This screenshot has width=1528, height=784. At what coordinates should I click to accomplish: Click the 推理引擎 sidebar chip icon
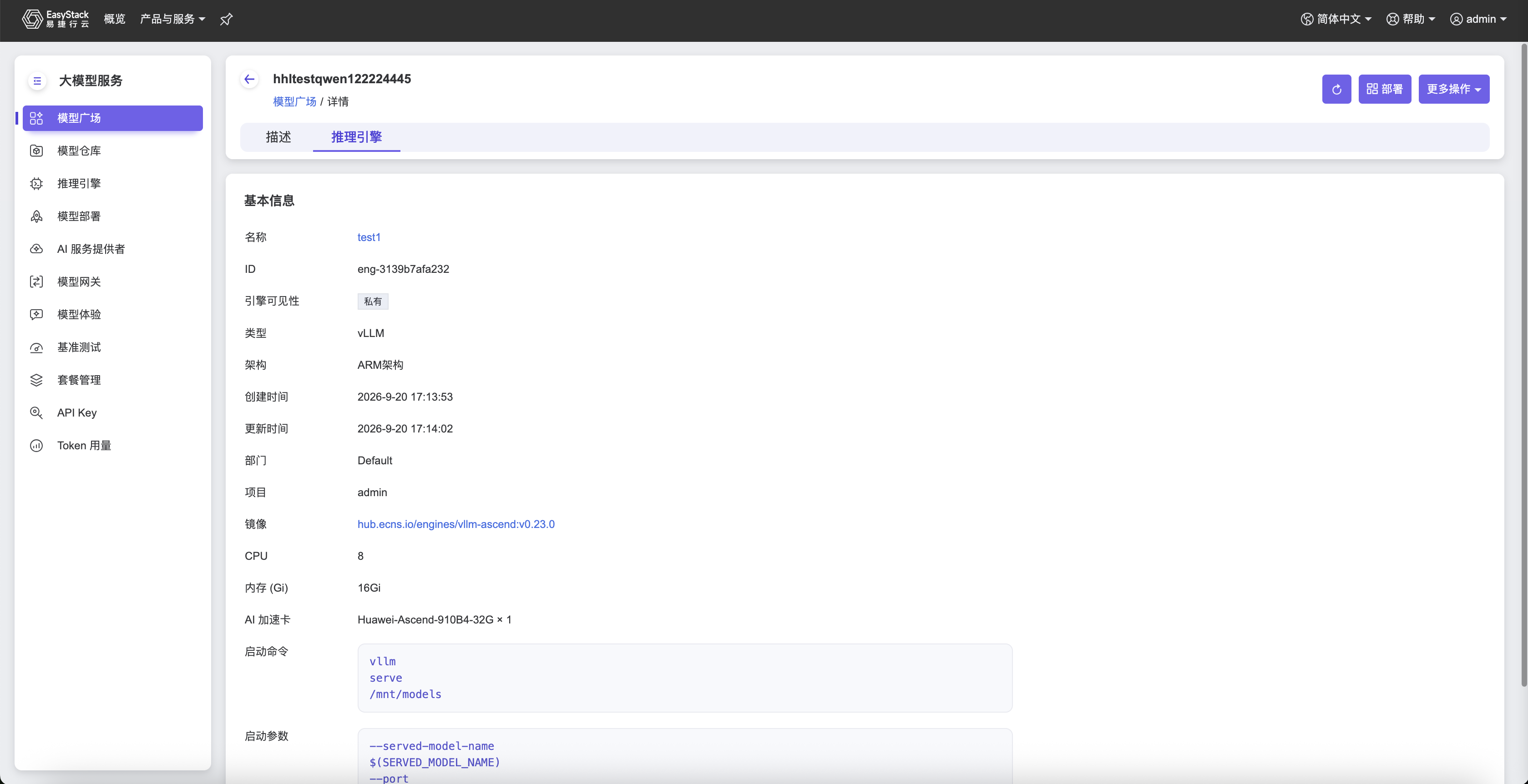[x=36, y=184]
